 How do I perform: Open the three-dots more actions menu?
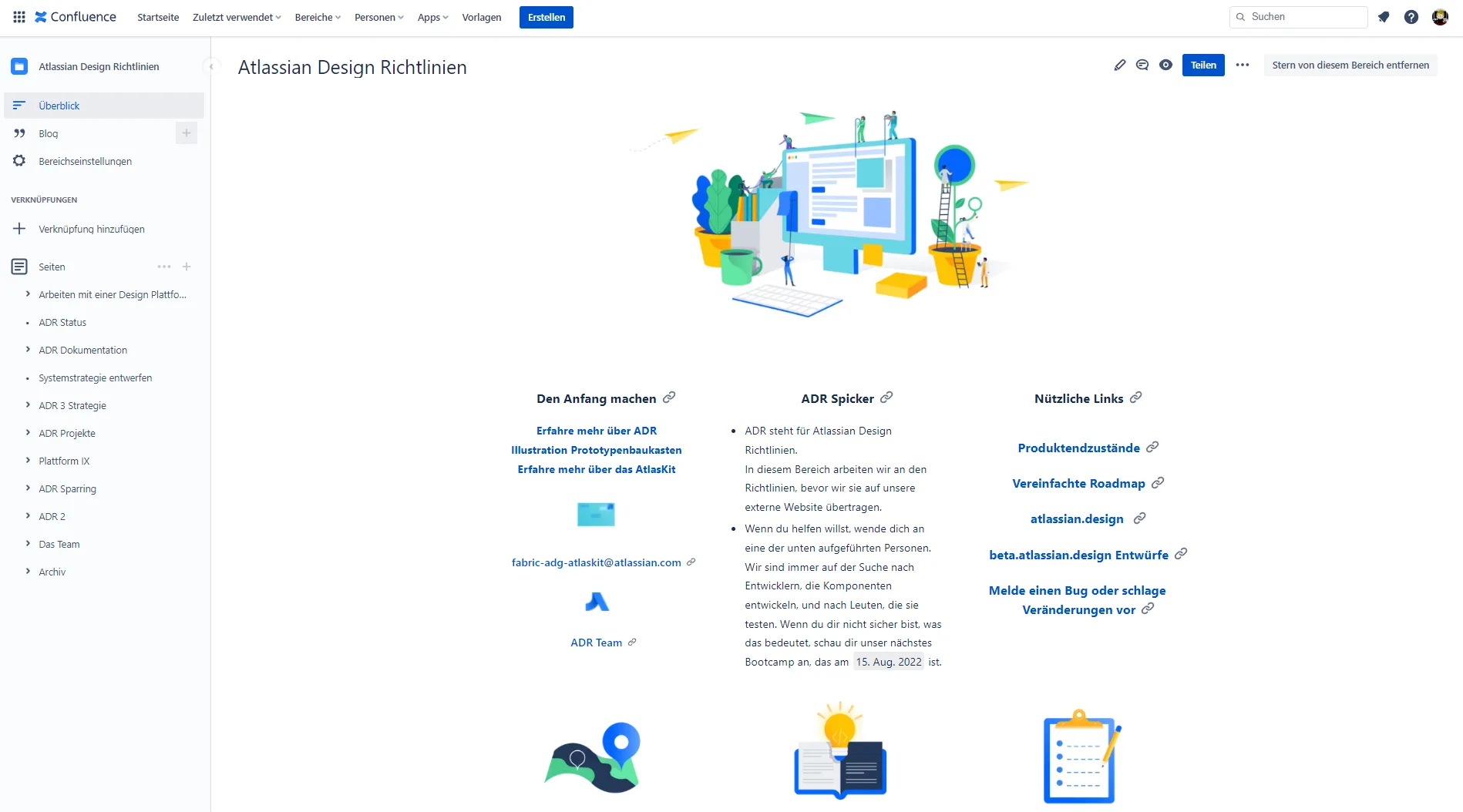pos(1243,65)
